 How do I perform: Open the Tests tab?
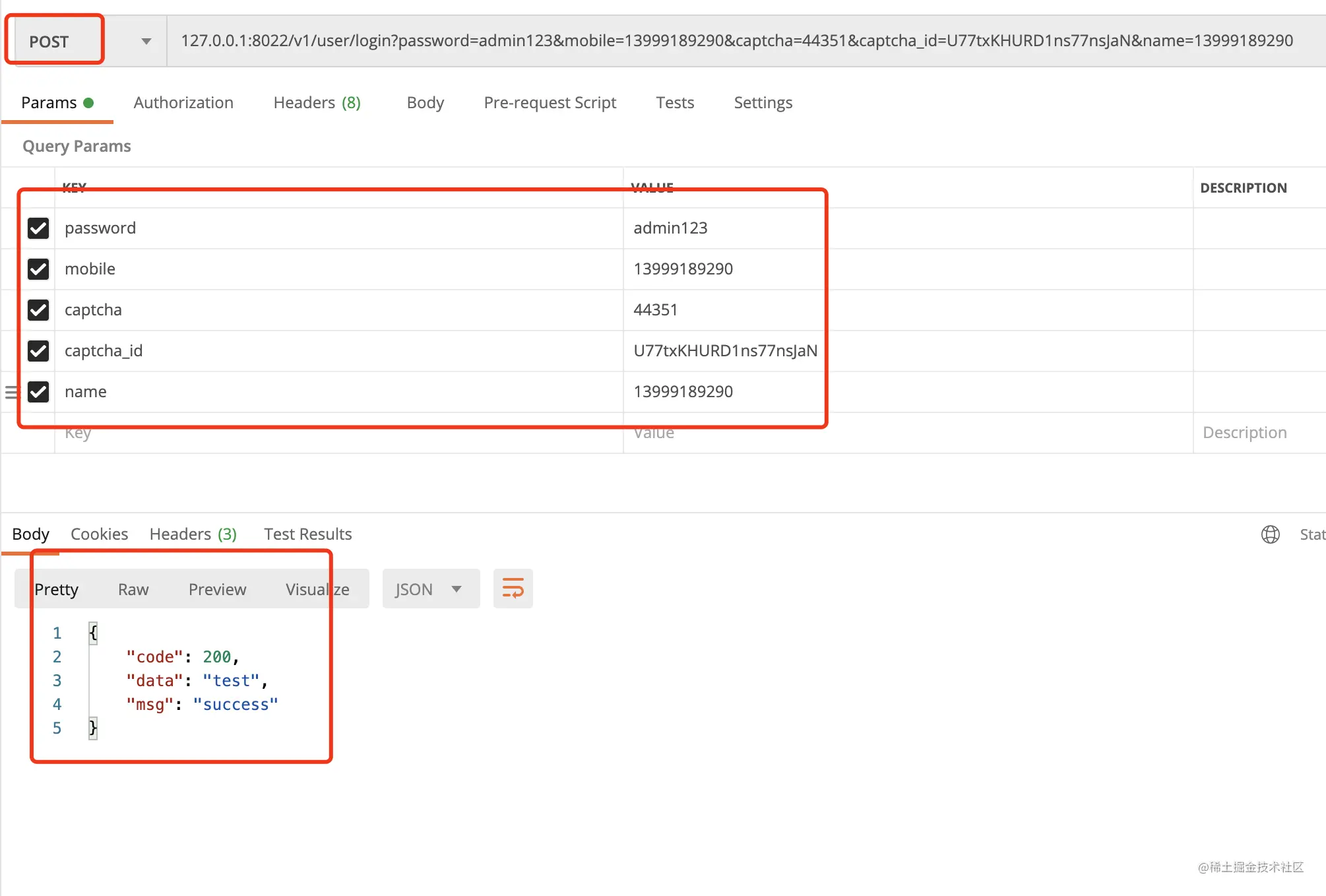coord(675,103)
